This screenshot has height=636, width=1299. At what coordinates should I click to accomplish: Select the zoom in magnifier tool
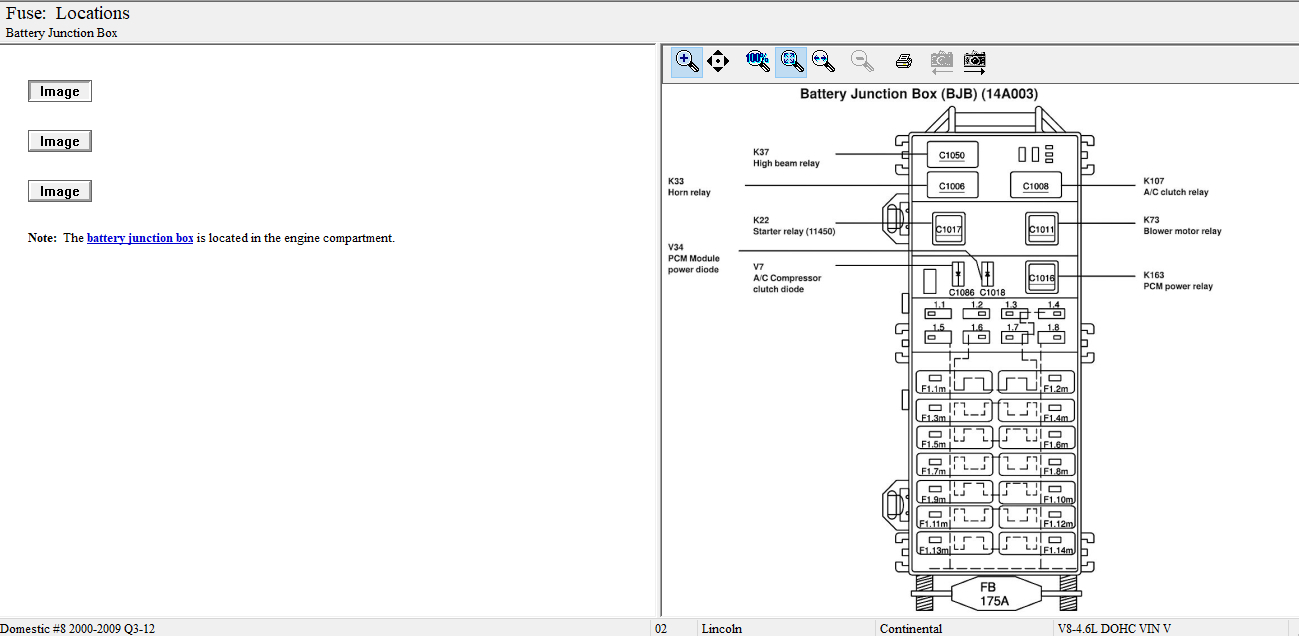[x=687, y=61]
